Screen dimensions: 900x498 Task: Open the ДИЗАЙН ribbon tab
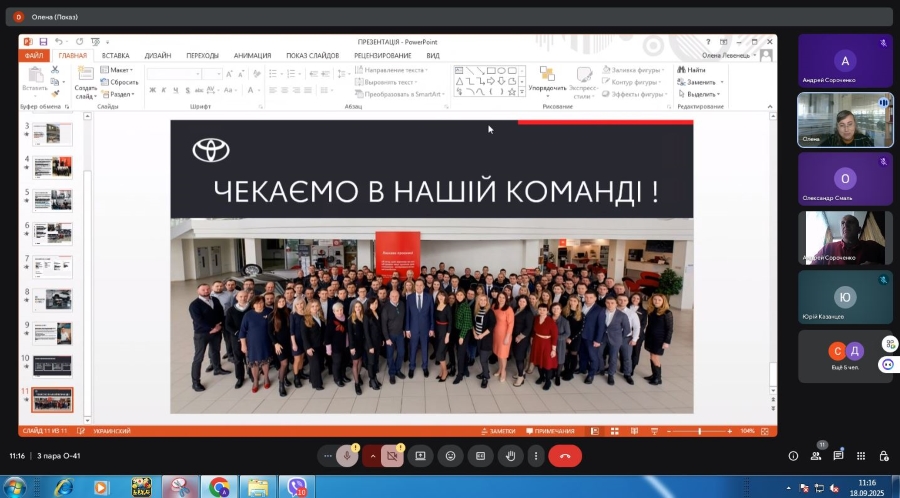point(157,56)
